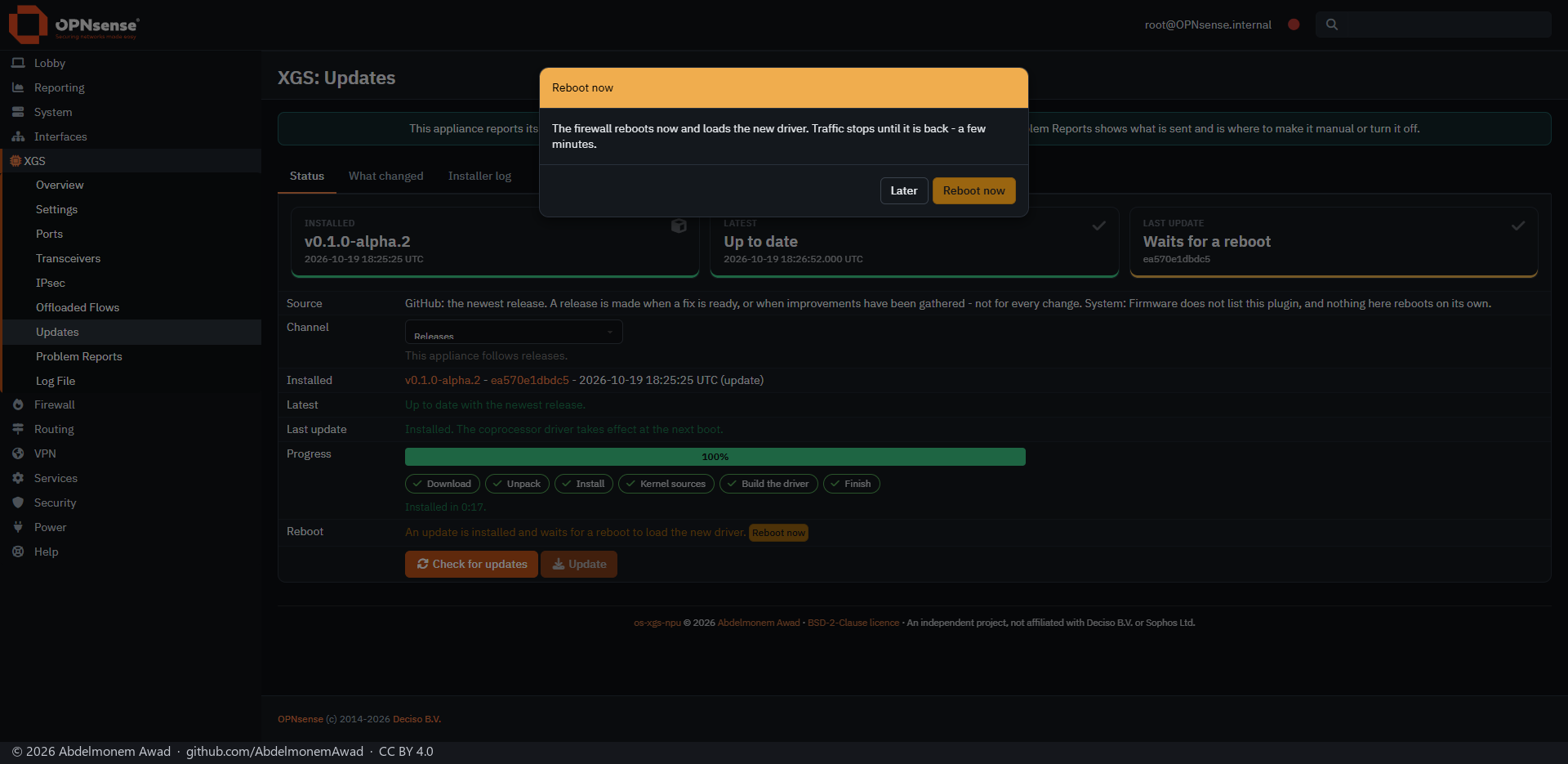Click small Reboot now button in Reboot row

(778, 533)
